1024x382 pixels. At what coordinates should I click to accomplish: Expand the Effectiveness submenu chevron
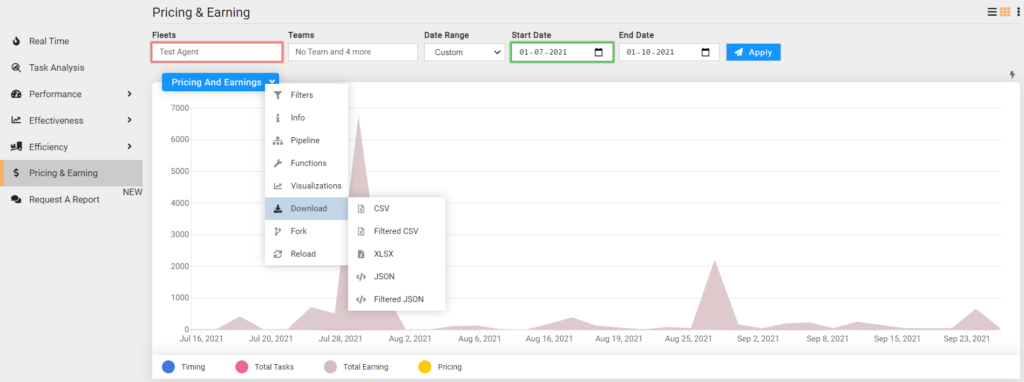129,120
